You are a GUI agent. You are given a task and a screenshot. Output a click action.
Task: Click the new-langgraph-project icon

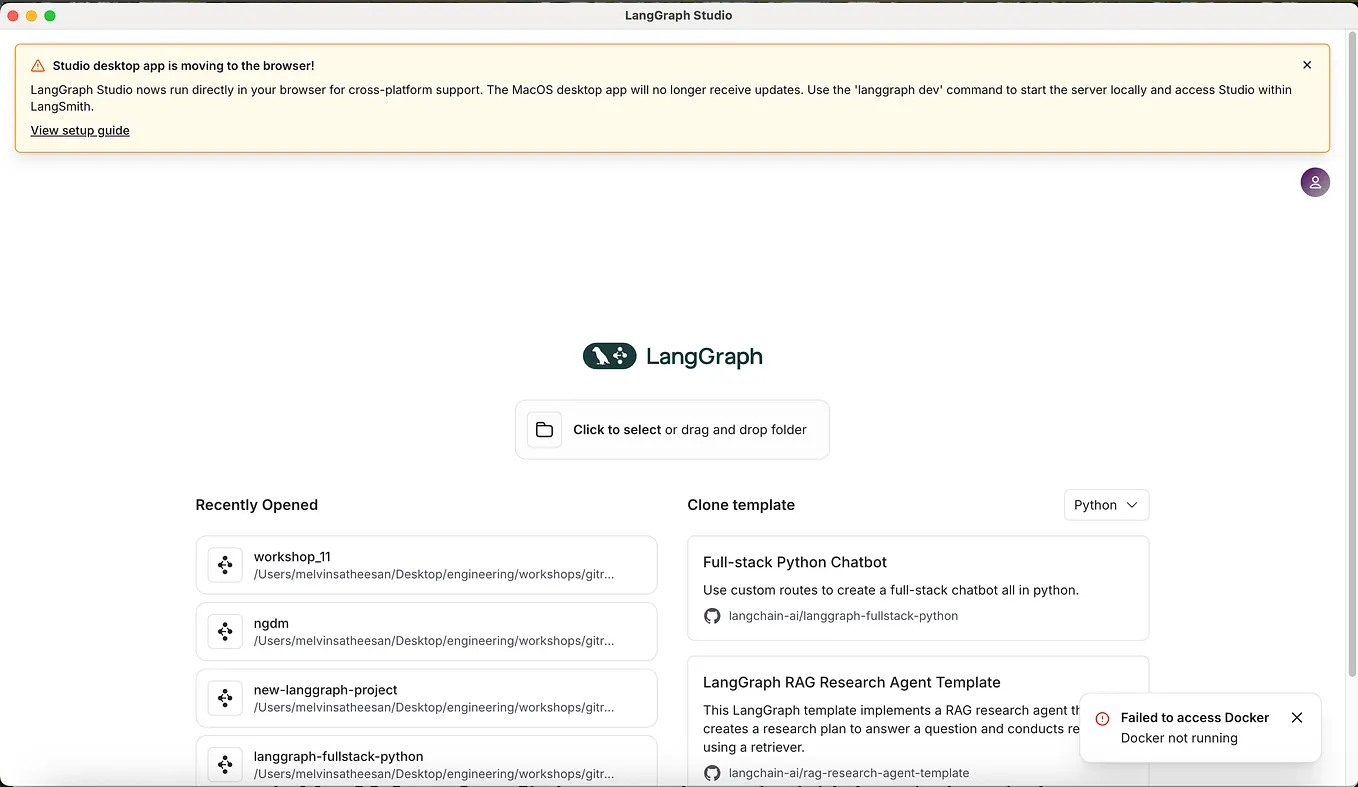tap(225, 697)
